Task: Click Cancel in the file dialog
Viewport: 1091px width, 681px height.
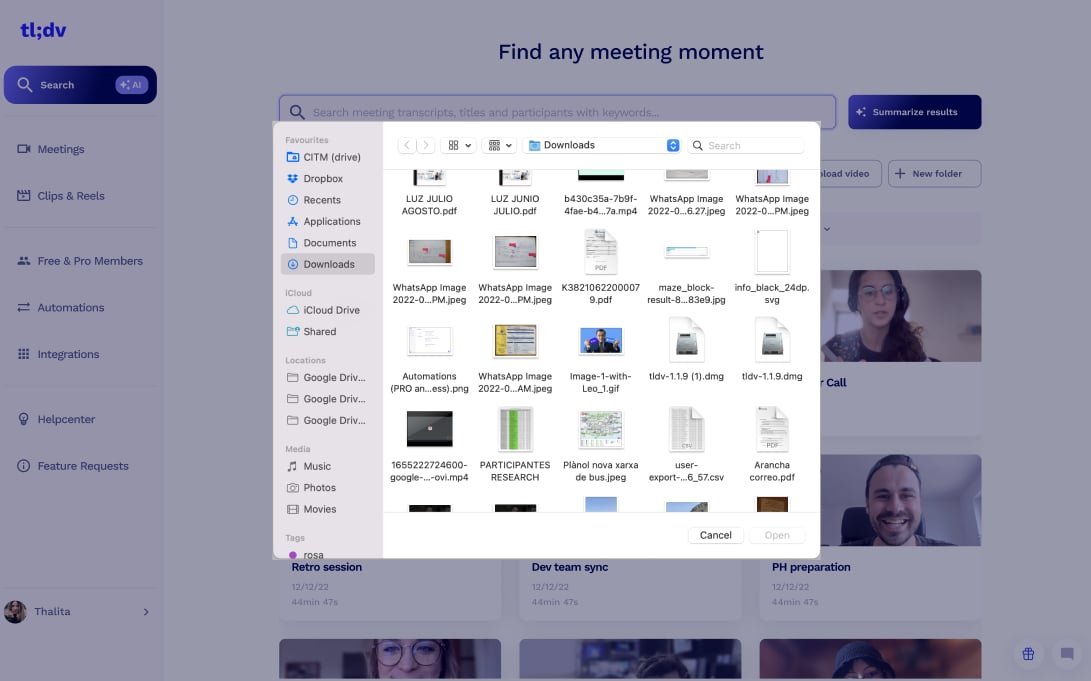Action: (715, 535)
